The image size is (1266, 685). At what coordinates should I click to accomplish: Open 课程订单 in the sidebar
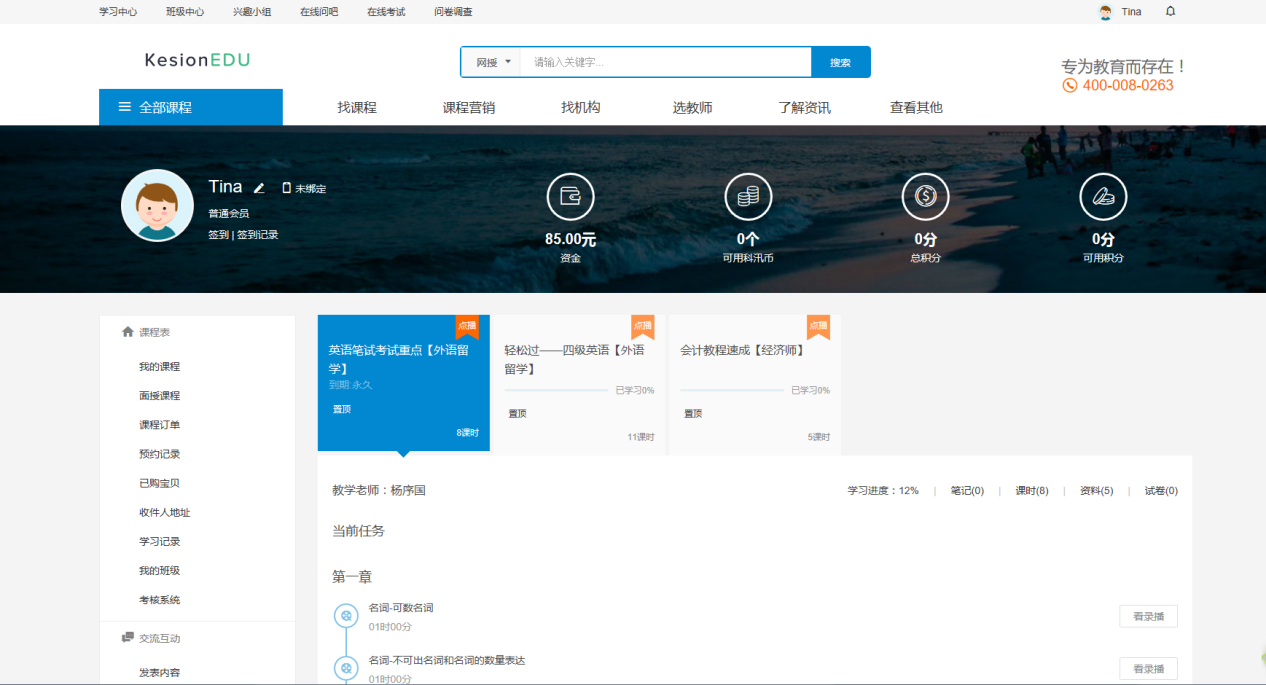160,425
